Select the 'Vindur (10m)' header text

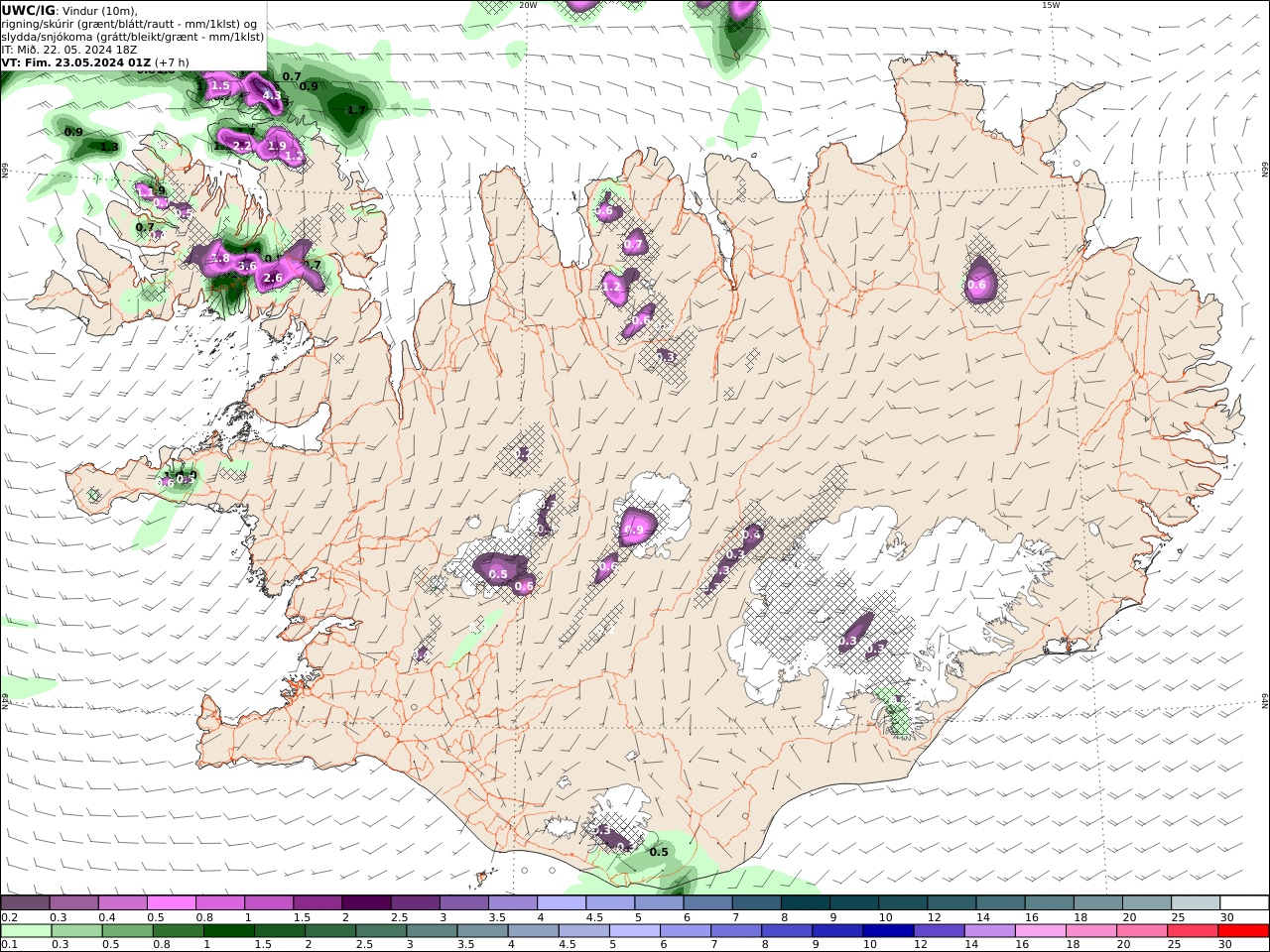101,11
